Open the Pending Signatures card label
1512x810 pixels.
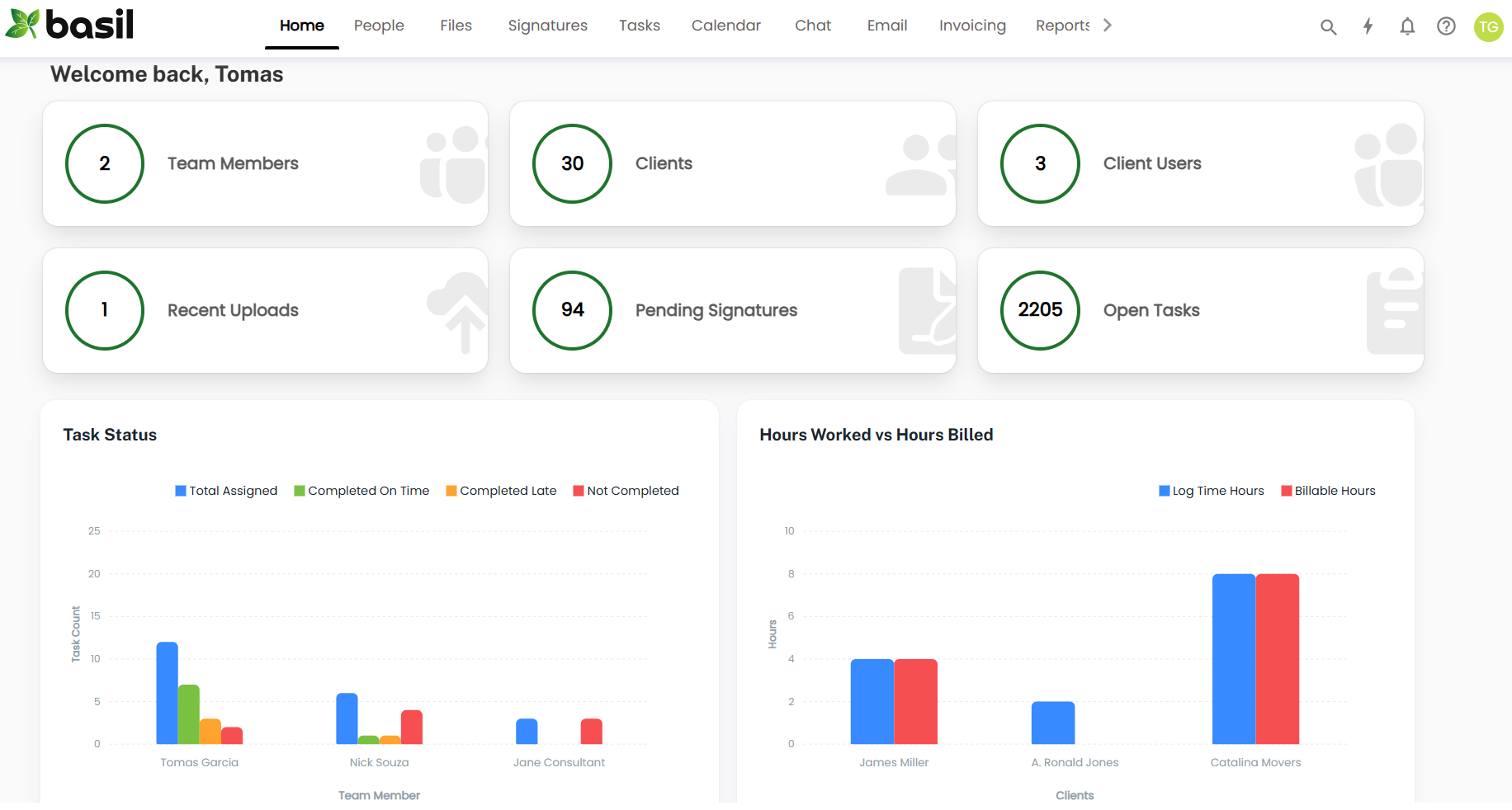[x=716, y=310]
